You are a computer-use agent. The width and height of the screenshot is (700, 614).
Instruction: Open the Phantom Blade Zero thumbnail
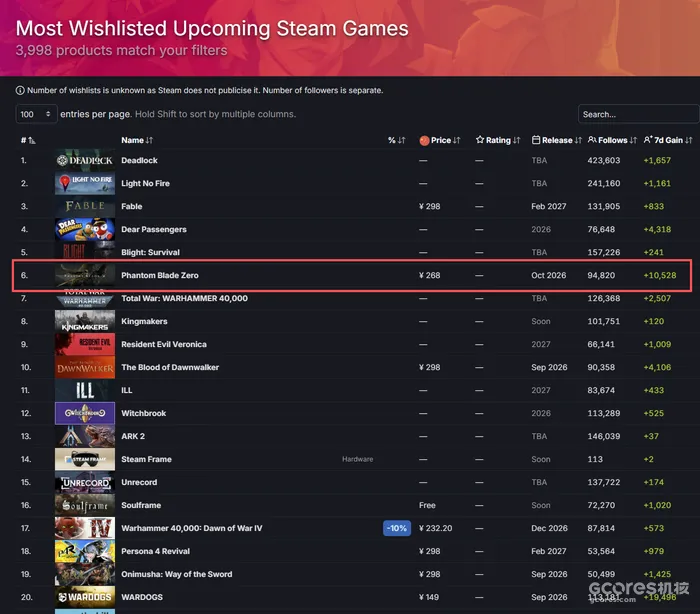[85, 276]
